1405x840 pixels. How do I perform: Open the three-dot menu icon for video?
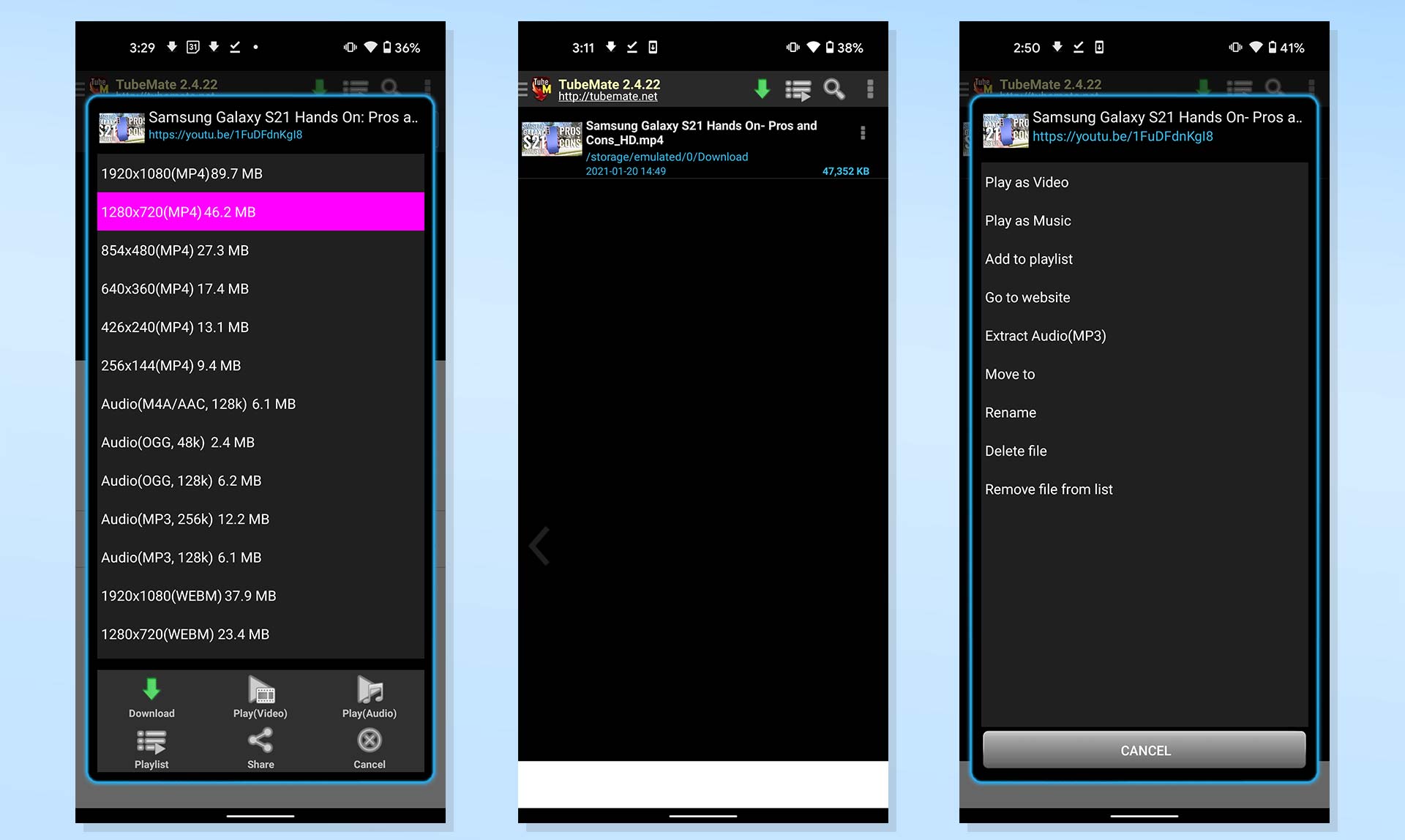862,134
